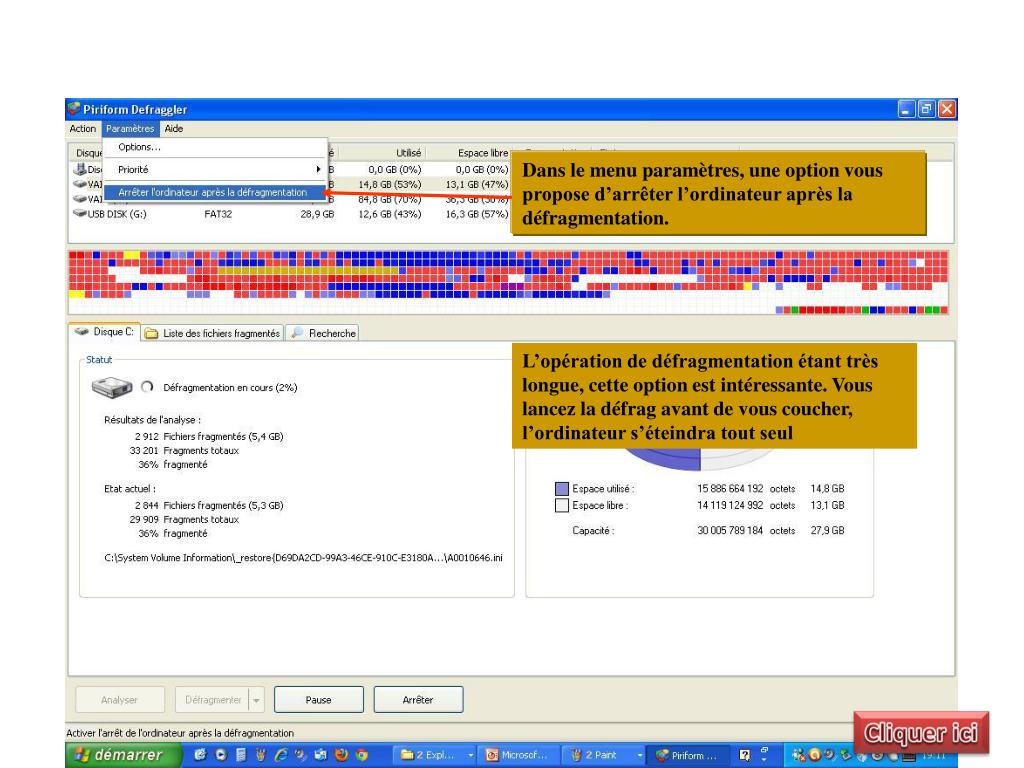Click the FAT32 file system cell
The height and width of the screenshot is (768, 1024).
click(x=218, y=214)
